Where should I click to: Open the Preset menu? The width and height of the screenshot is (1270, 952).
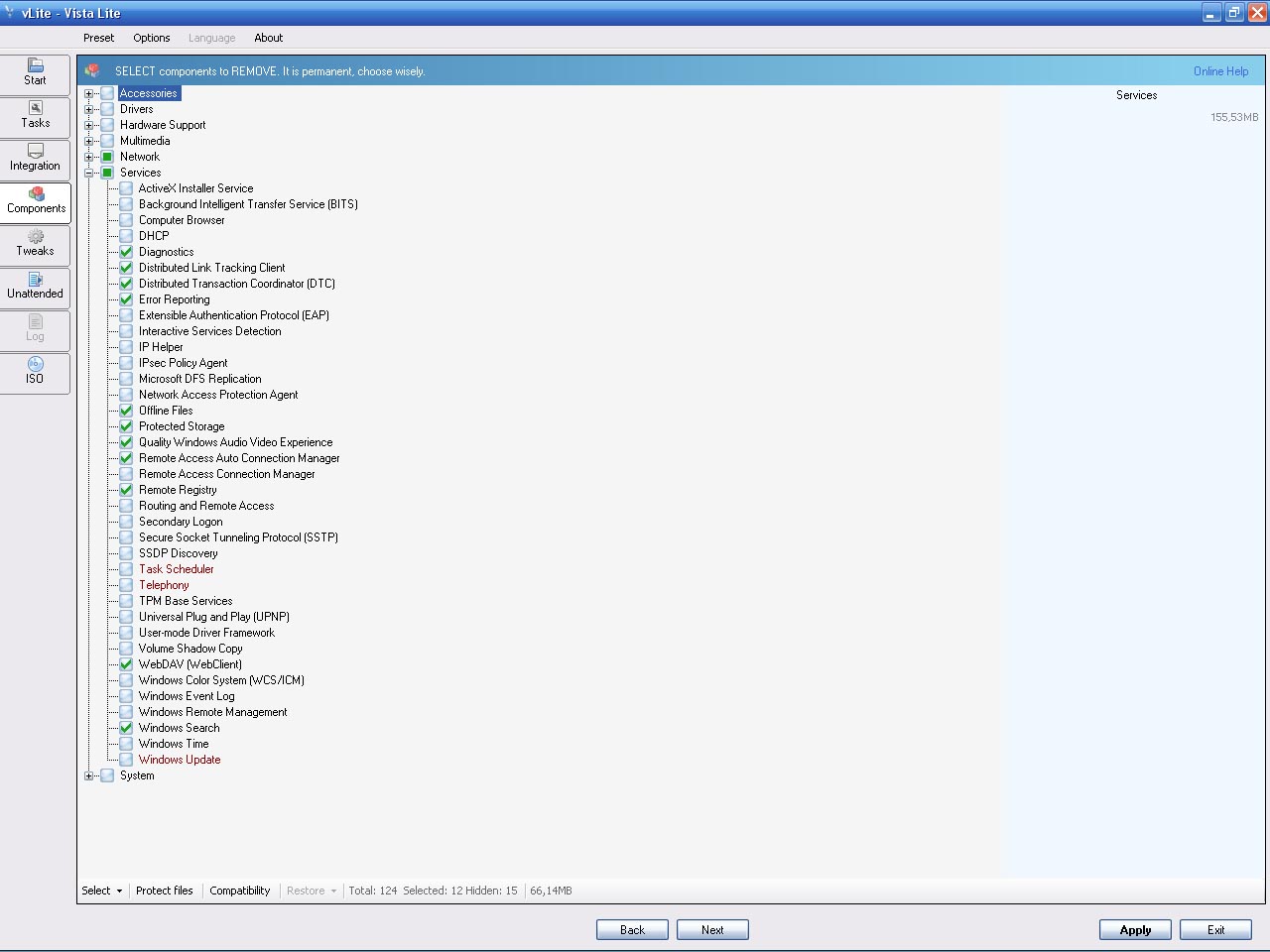point(98,38)
